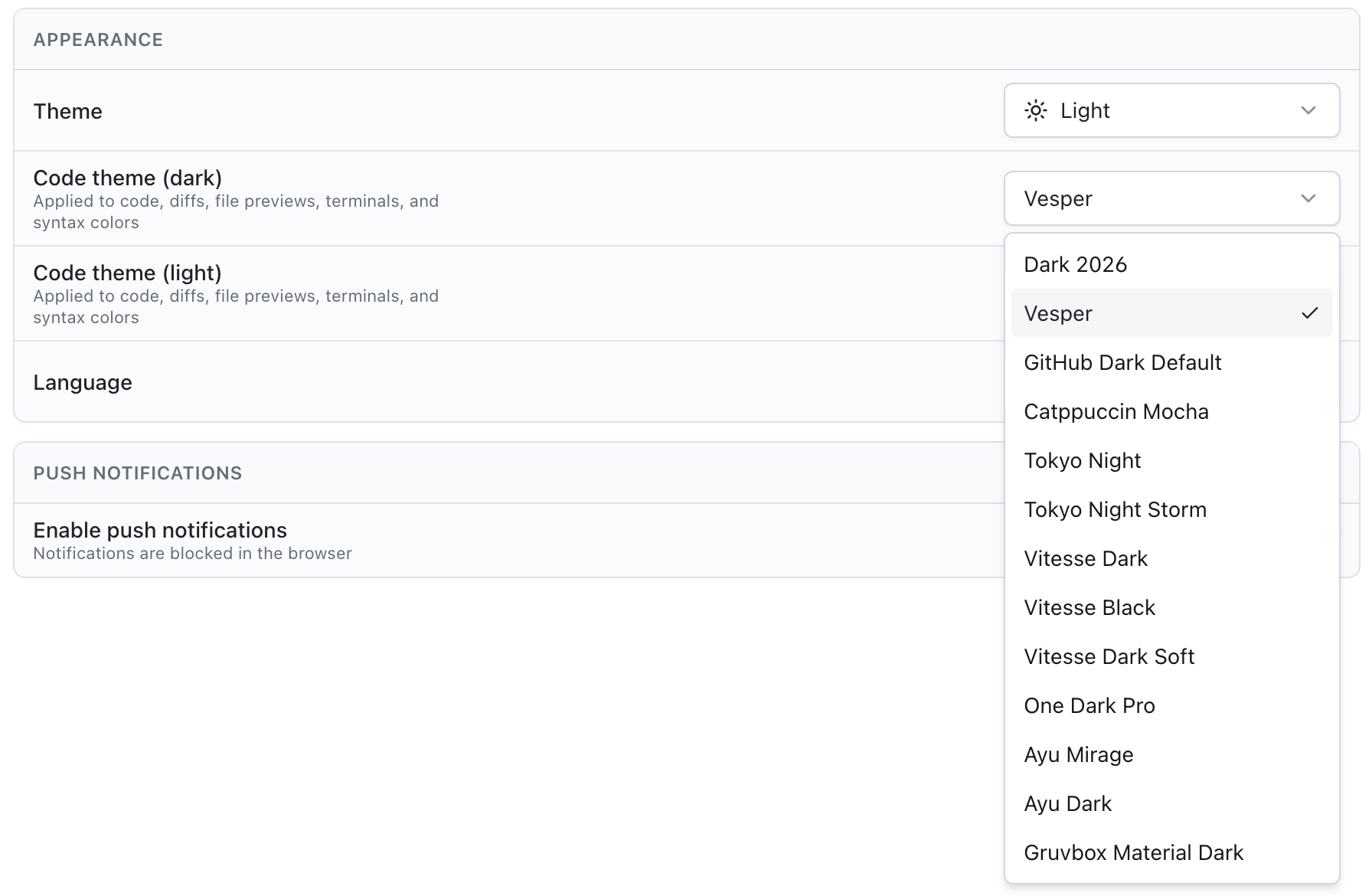Choose GitHub Dark Default theme
Image resolution: width=1372 pixels, height=896 pixels.
point(1122,363)
